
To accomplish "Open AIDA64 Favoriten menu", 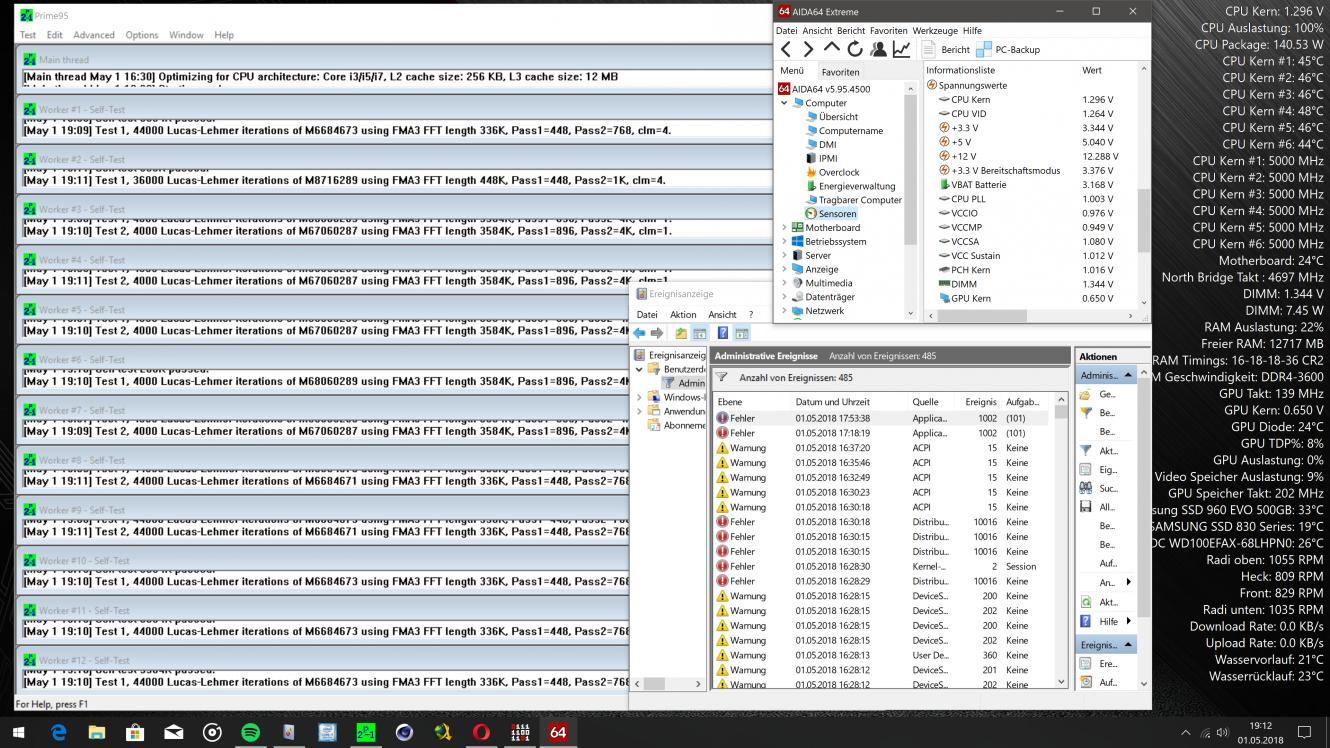I will coord(888,31).
